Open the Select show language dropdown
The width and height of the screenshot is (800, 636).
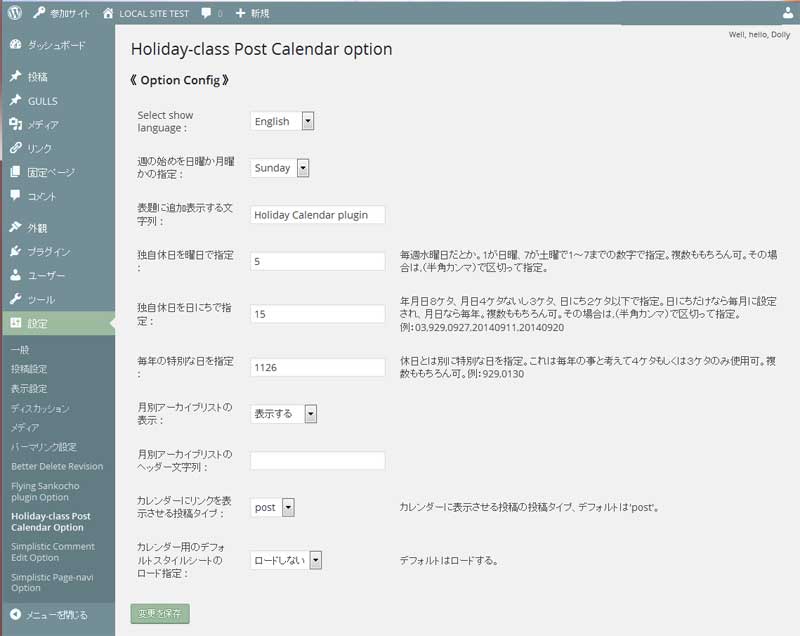282,121
